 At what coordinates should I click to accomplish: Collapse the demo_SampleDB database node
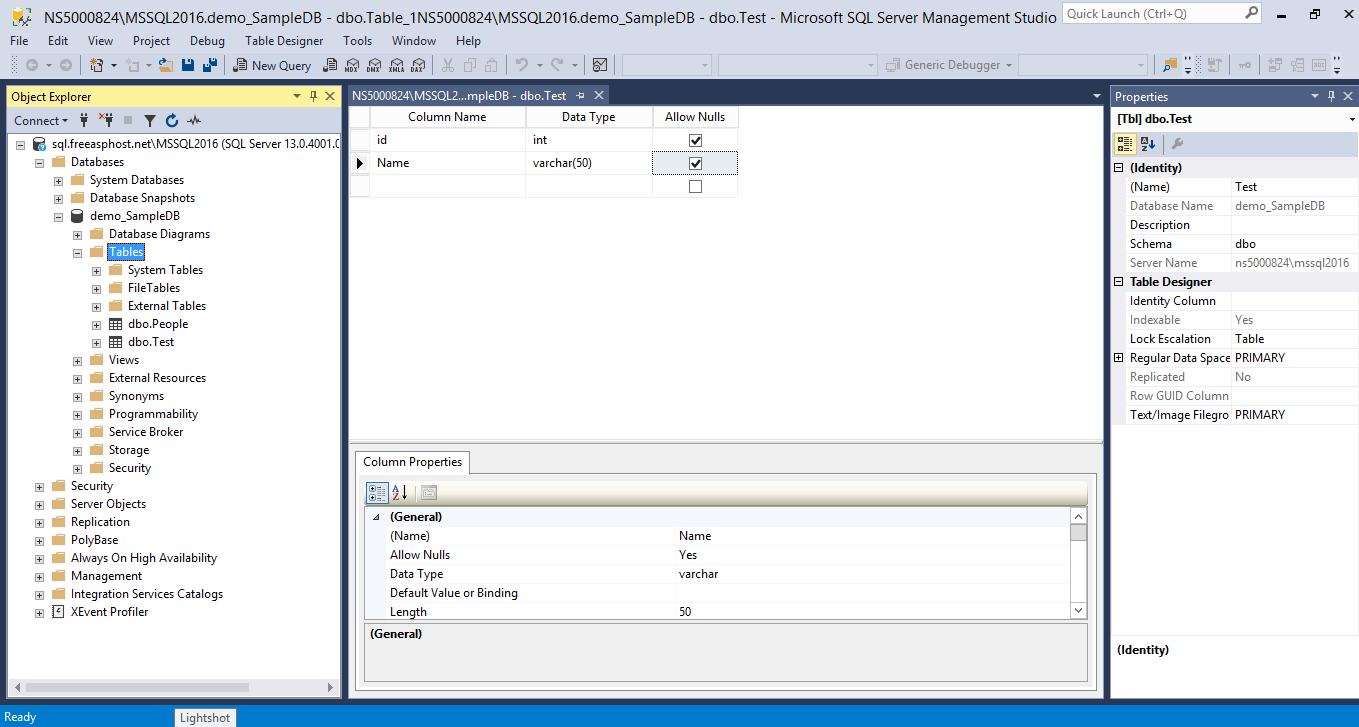(59, 216)
